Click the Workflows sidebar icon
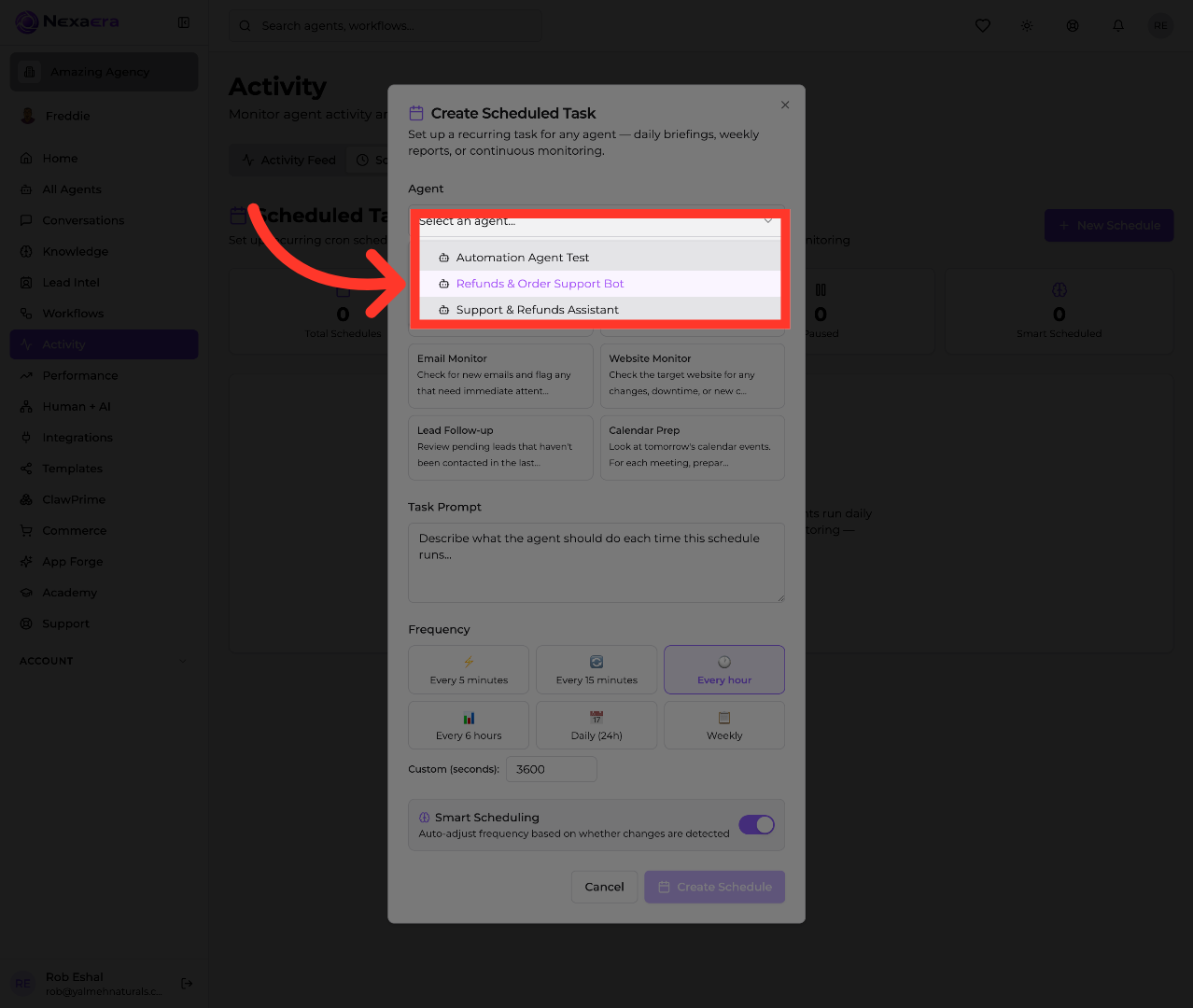1193x1008 pixels. [26, 314]
